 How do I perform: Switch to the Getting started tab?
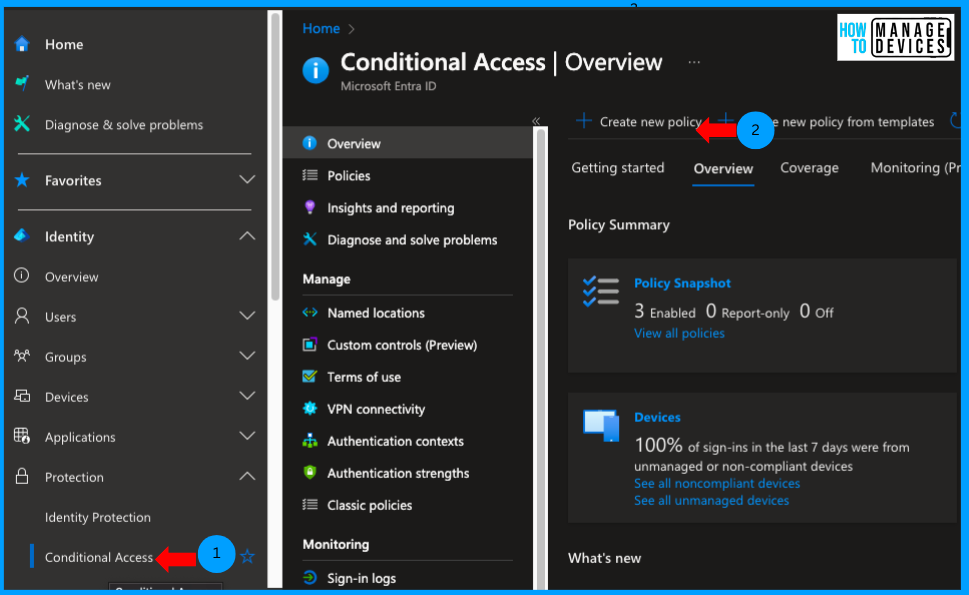617,168
